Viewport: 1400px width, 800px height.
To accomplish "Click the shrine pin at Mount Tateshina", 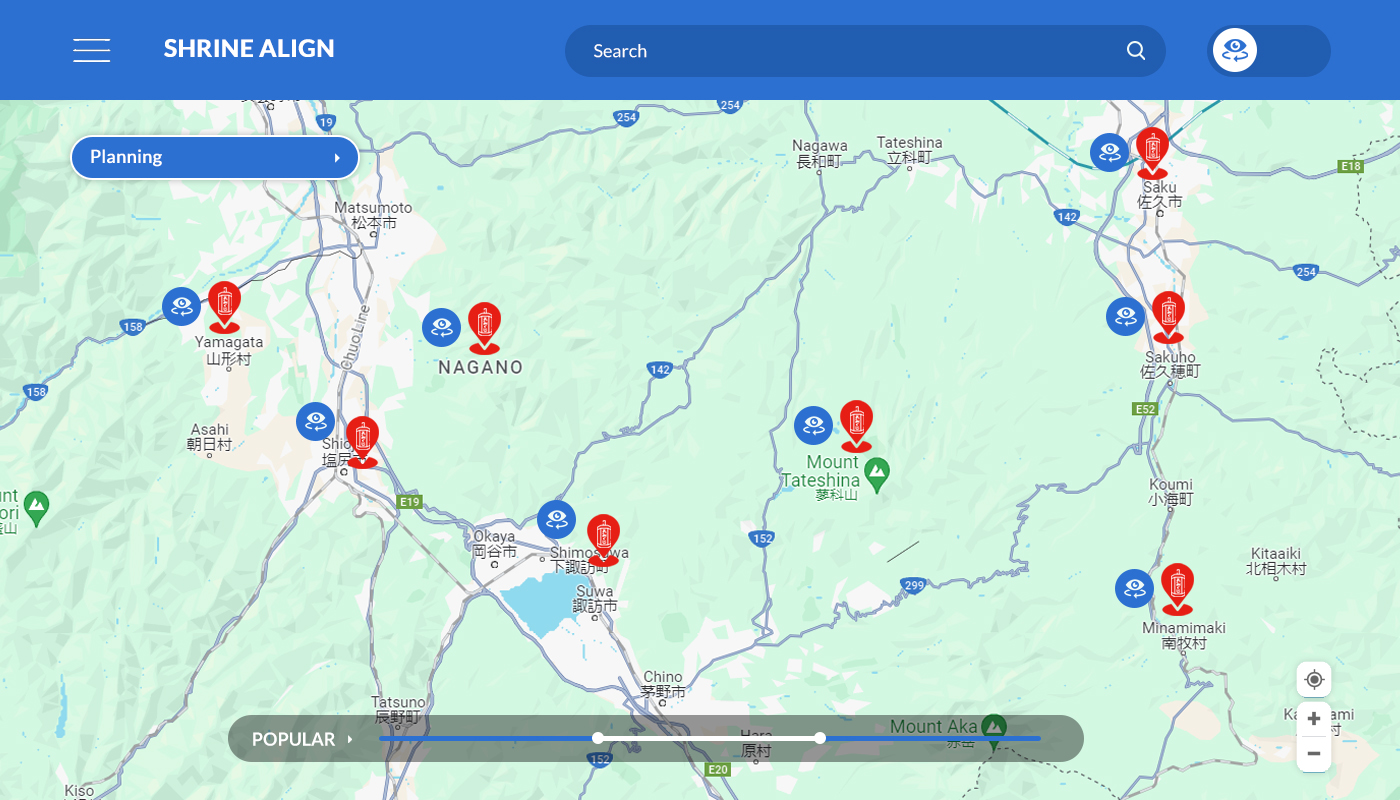I will click(856, 425).
